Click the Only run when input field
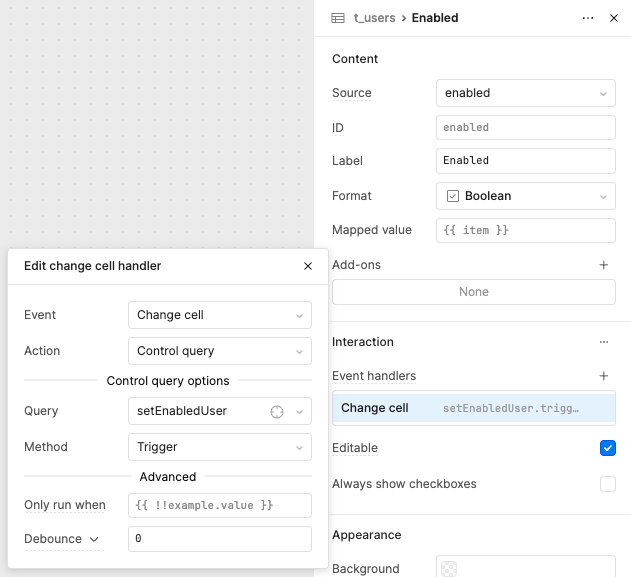Screen dimensions: 631x577 (x=220, y=505)
